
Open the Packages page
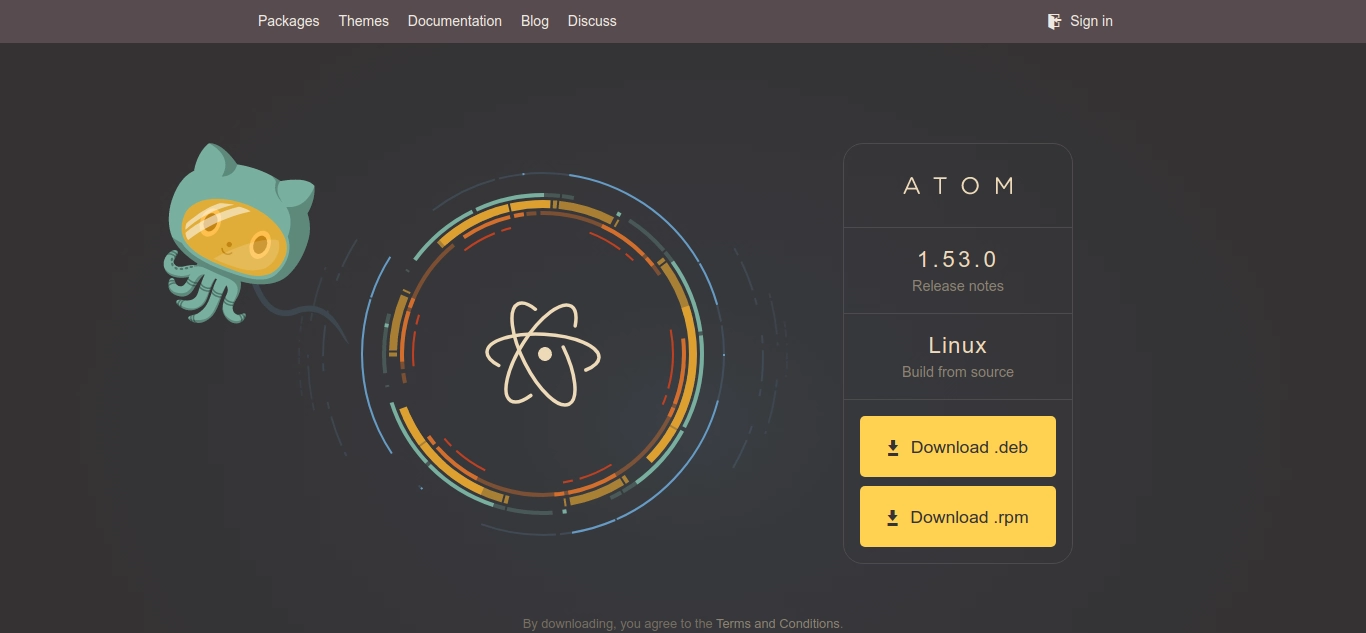pyautogui.click(x=288, y=21)
